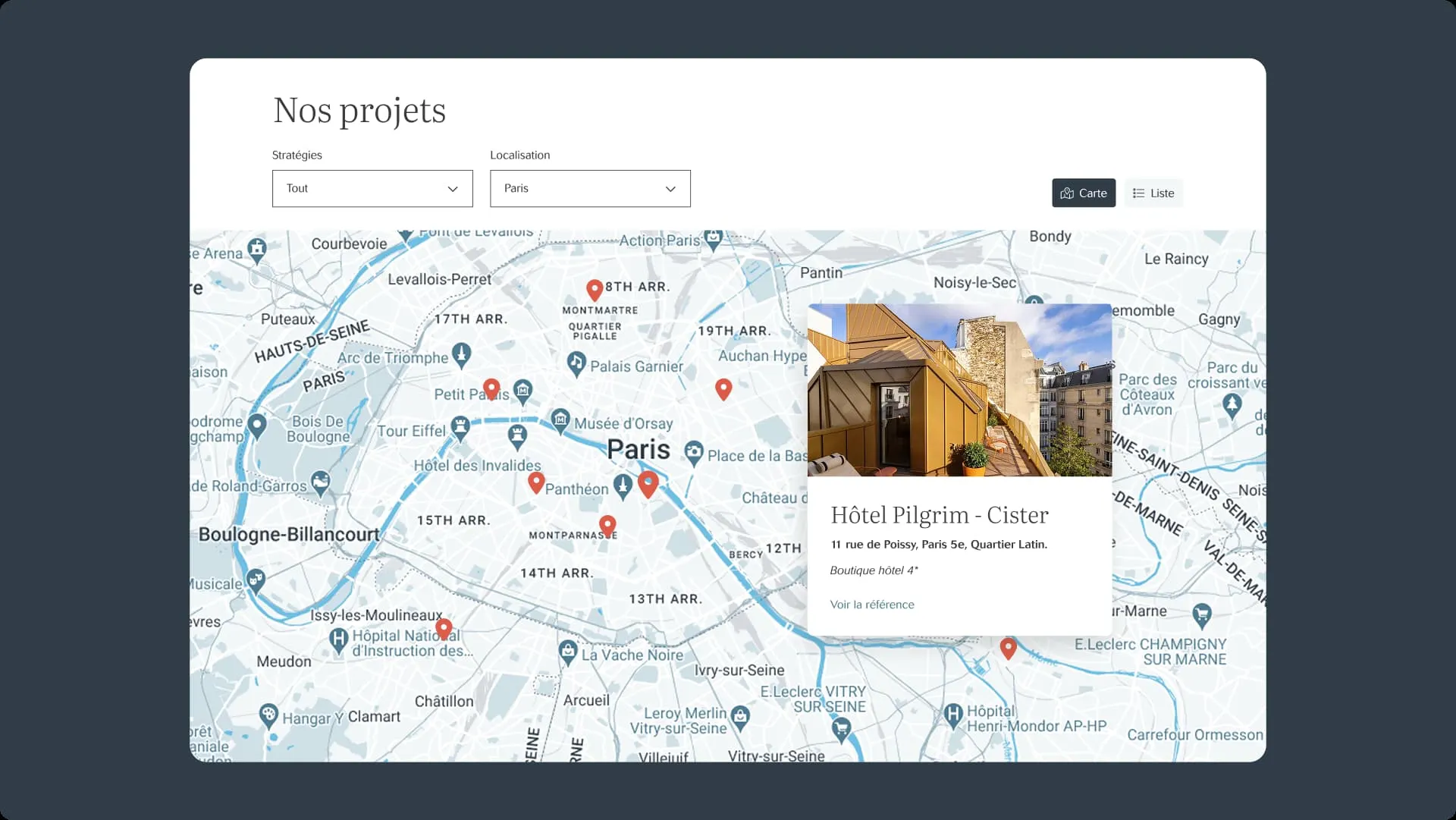Click the 13TH ARR. map label
The image size is (1456, 820).
[666, 599]
